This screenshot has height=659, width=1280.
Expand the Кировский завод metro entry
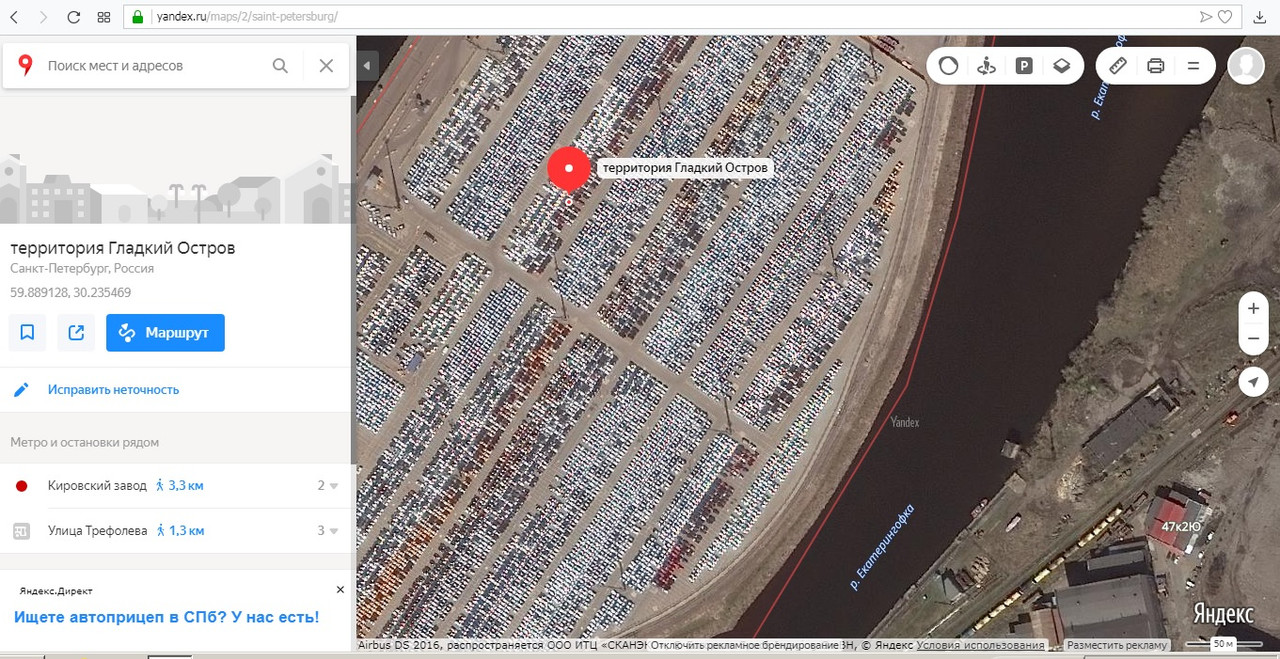click(x=176, y=486)
